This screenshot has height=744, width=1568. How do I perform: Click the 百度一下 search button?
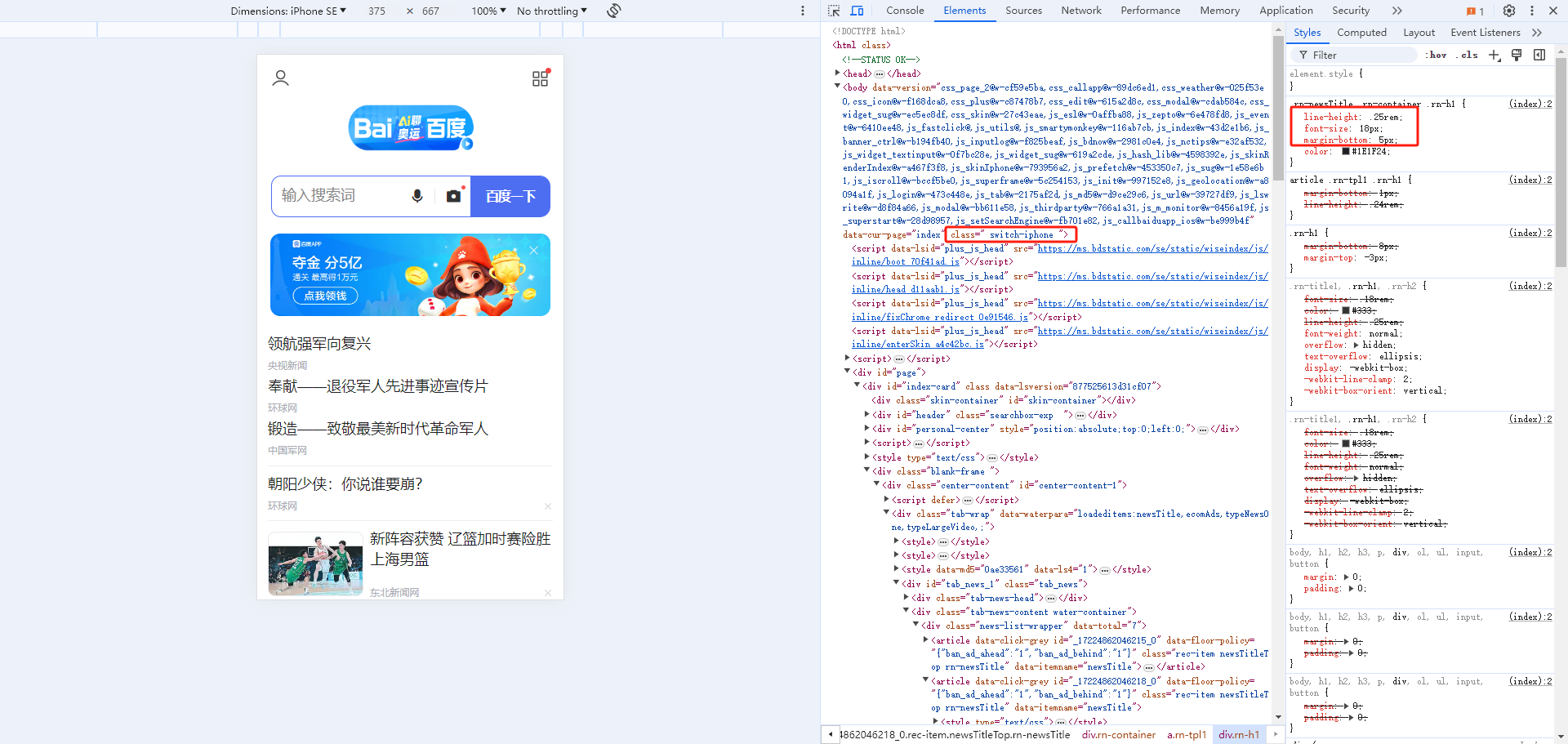510,196
